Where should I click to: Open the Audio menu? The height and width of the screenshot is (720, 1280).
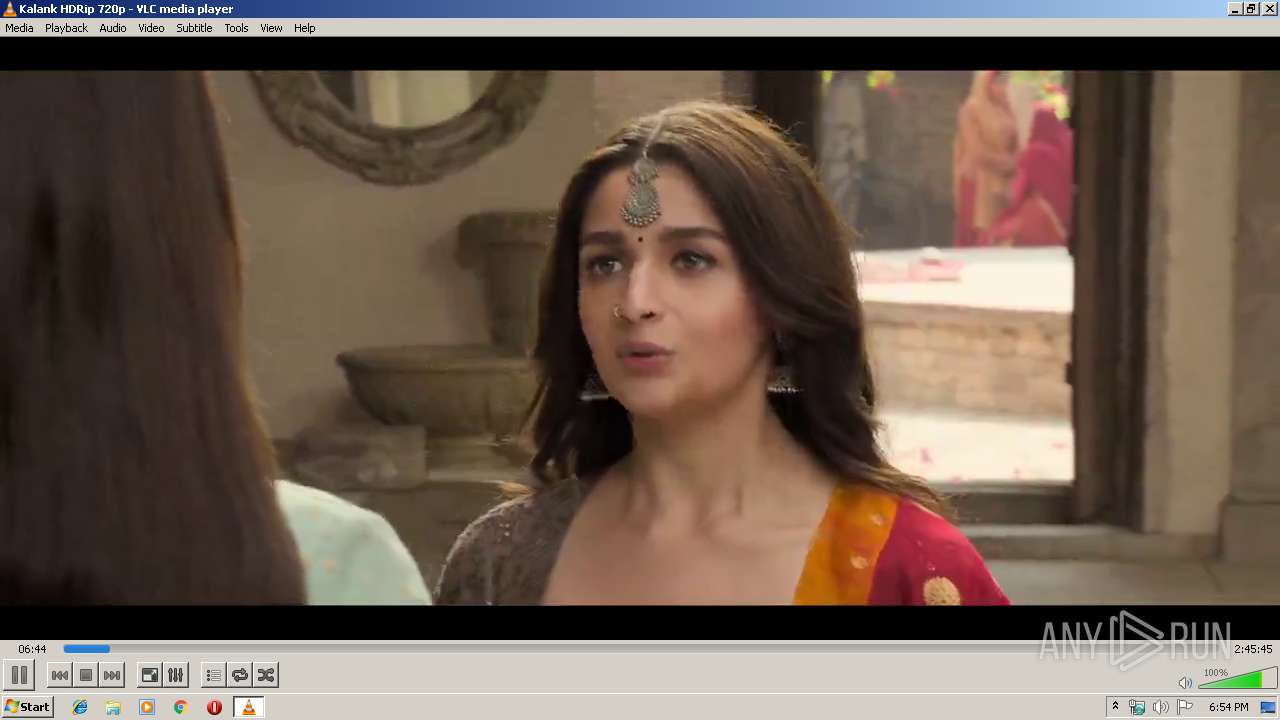tap(112, 28)
